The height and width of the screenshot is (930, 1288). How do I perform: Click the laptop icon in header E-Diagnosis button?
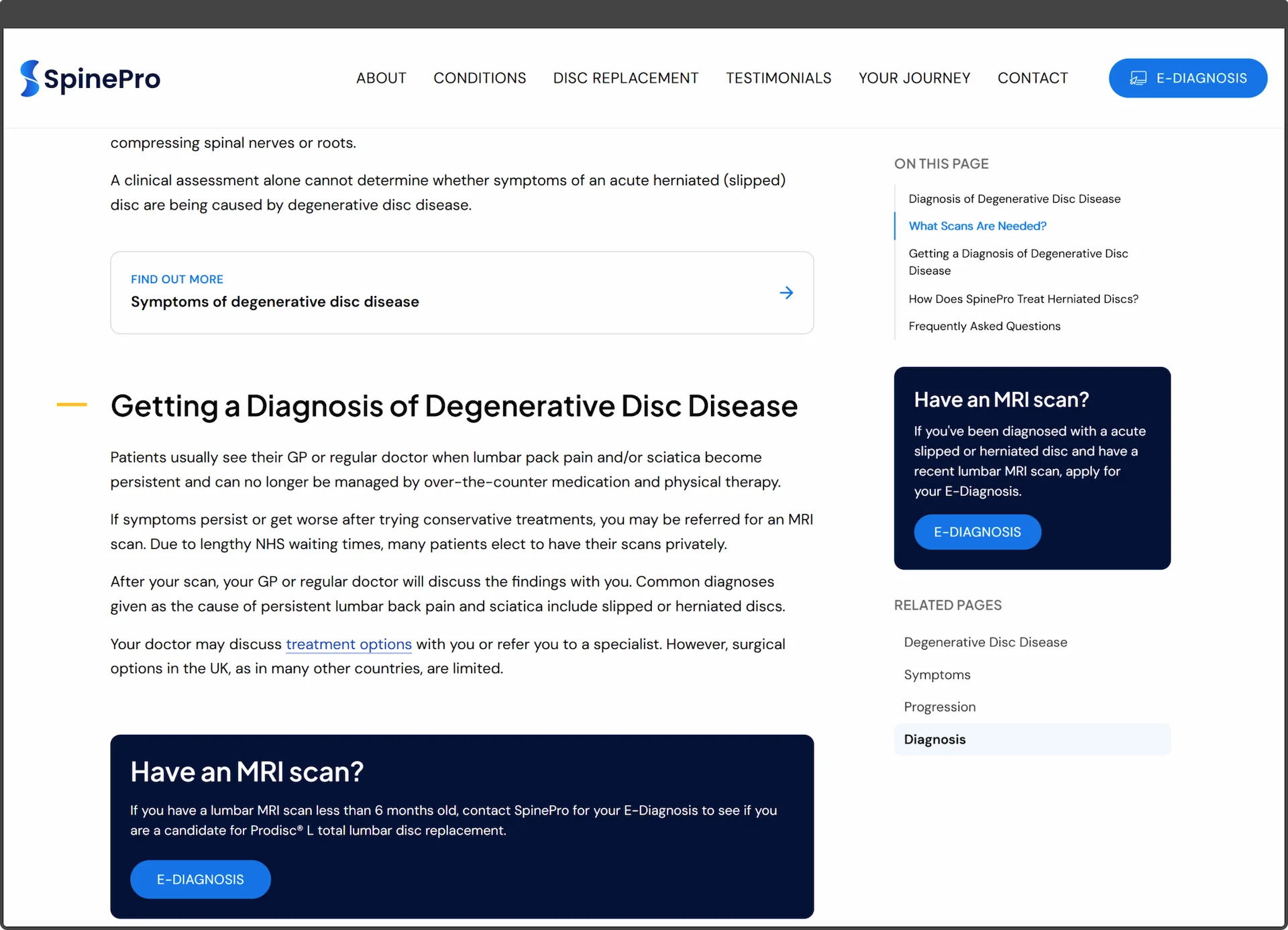pyautogui.click(x=1138, y=79)
